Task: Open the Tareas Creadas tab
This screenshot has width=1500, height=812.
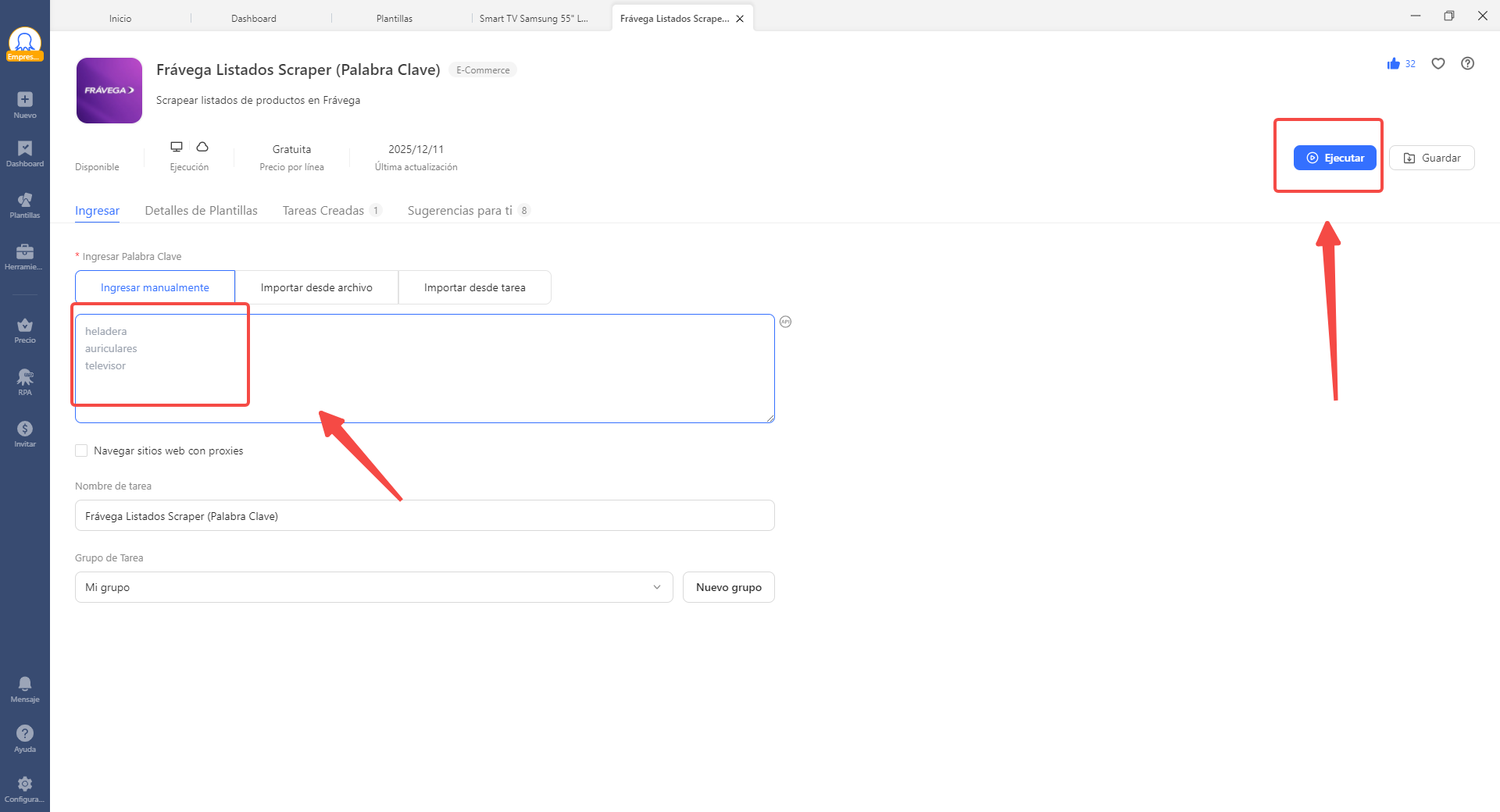Action: (323, 211)
